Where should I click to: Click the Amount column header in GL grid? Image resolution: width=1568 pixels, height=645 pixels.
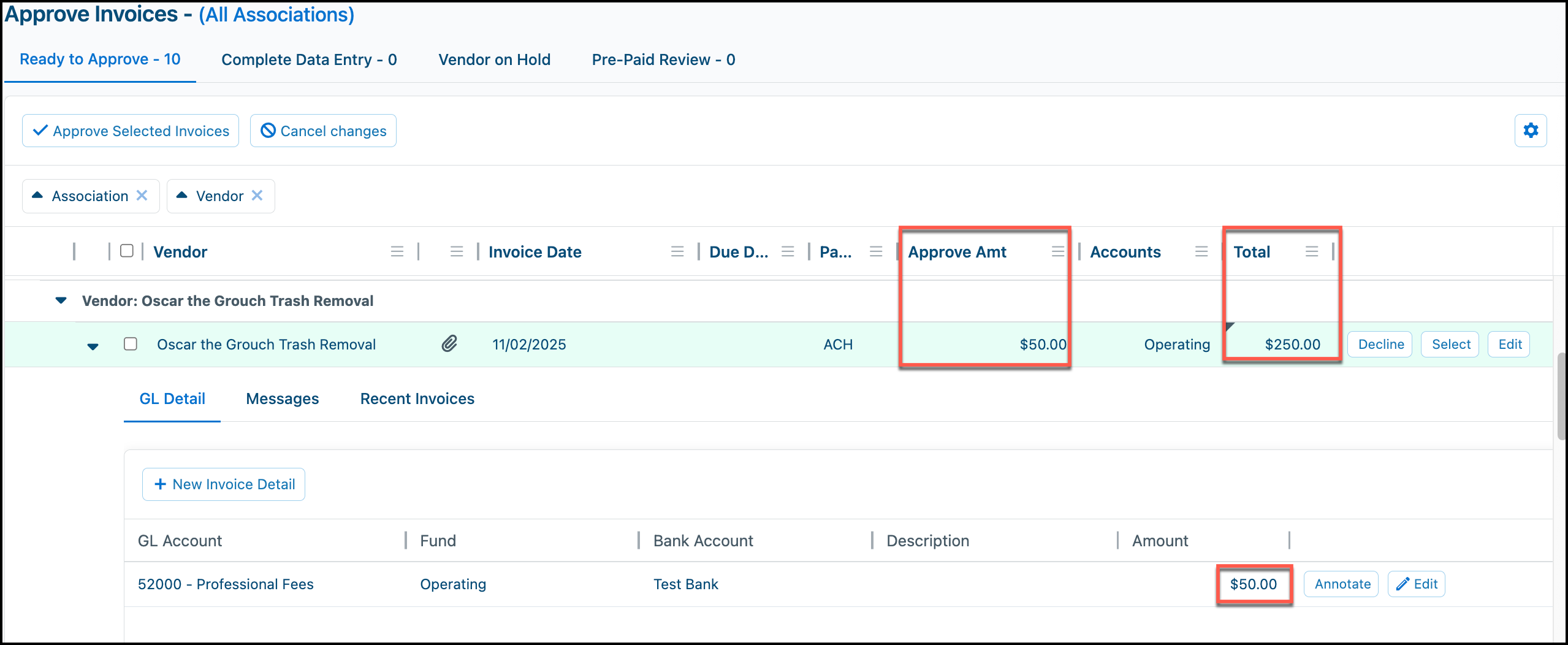click(x=1160, y=541)
